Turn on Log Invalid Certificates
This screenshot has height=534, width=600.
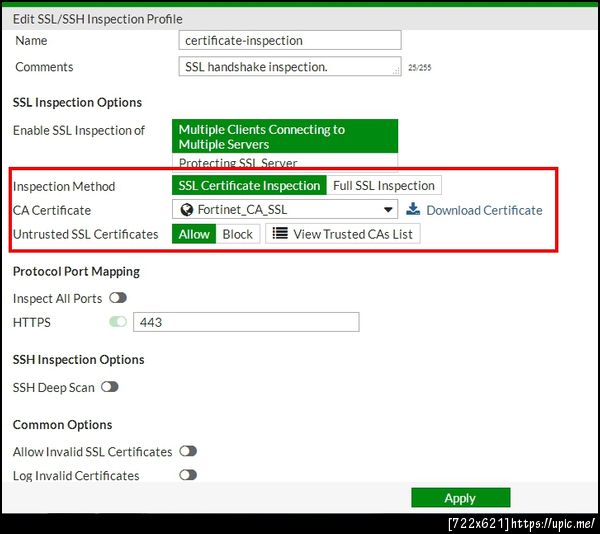tap(188, 475)
